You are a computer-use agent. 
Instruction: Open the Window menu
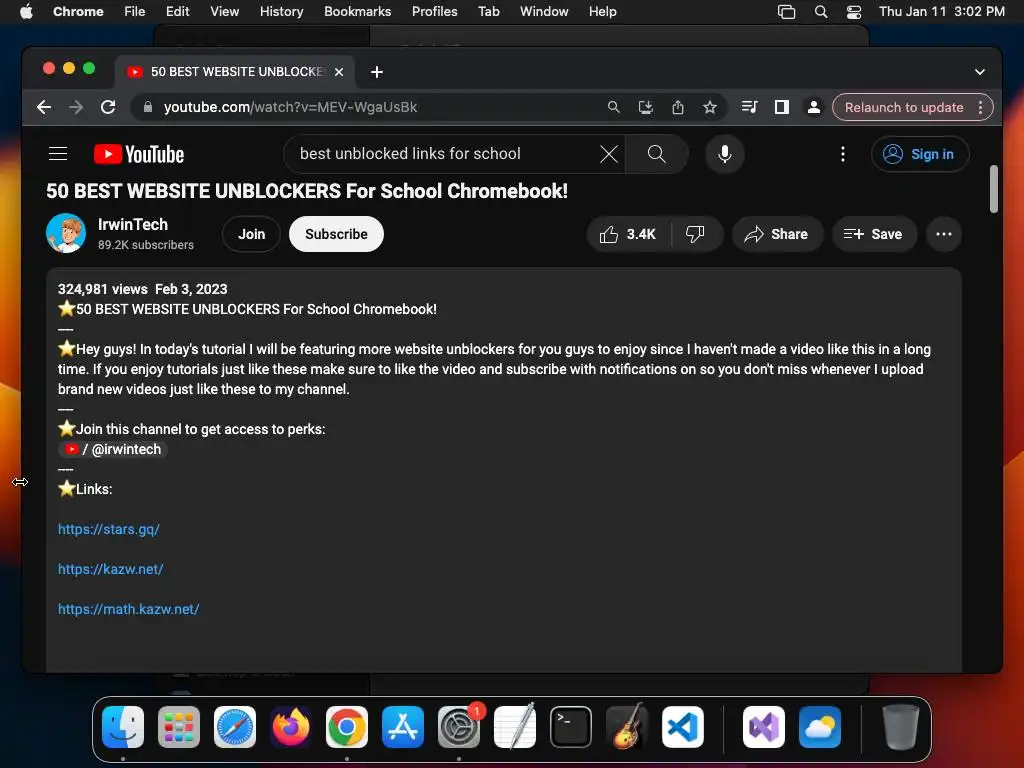point(544,12)
